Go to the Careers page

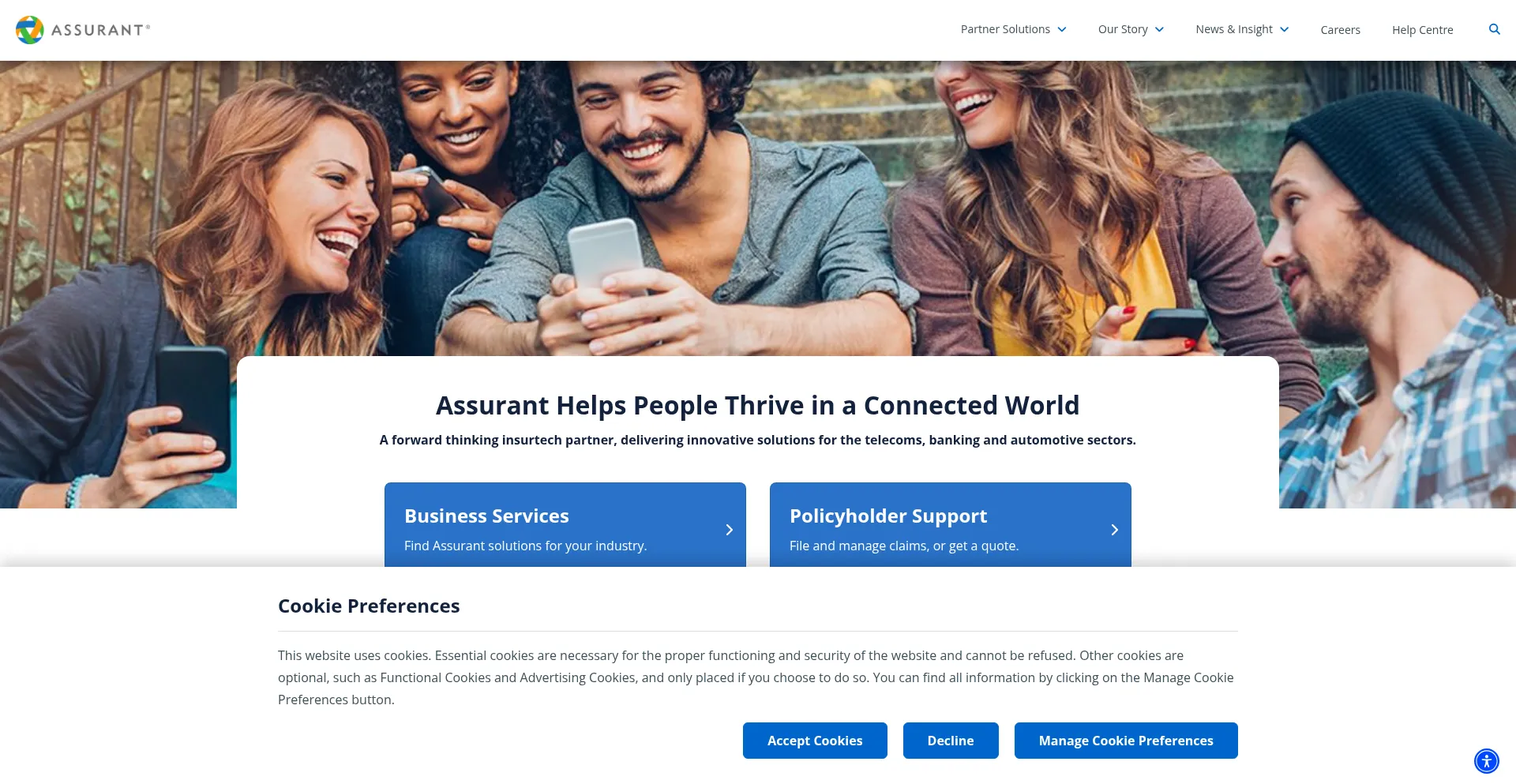point(1340,30)
